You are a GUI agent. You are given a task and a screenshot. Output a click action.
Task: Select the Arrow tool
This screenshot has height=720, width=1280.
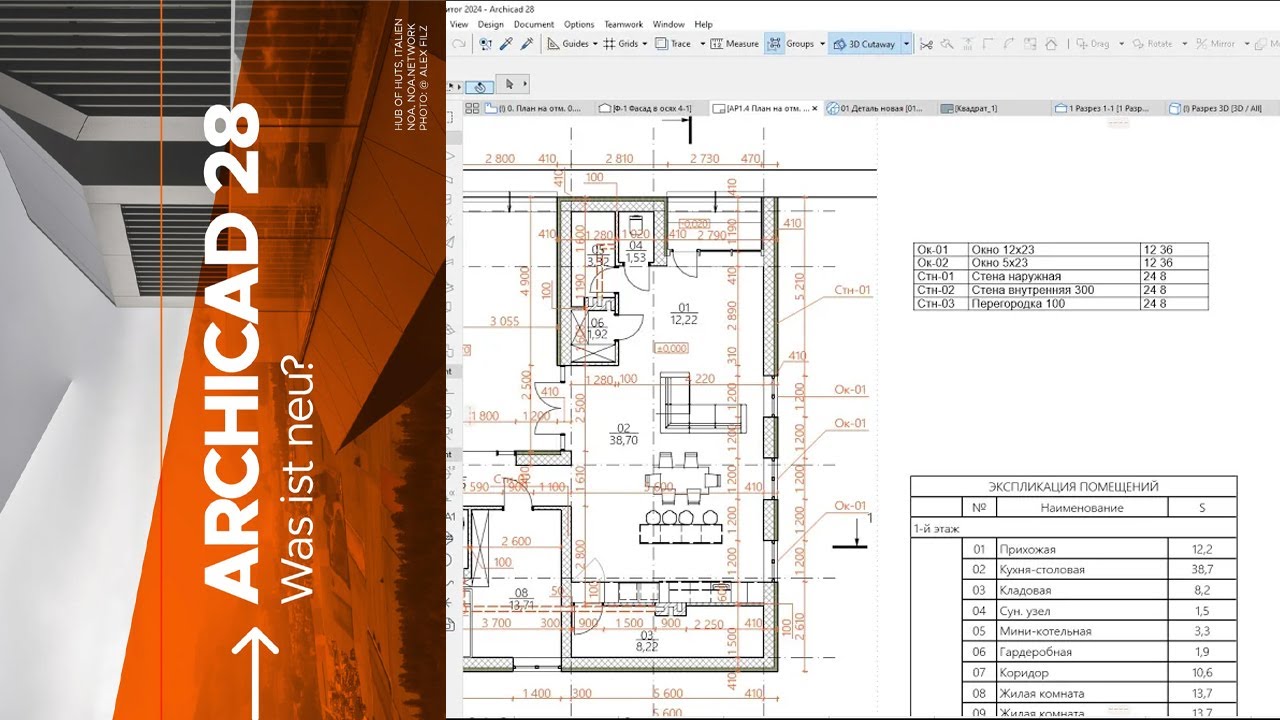coord(510,84)
